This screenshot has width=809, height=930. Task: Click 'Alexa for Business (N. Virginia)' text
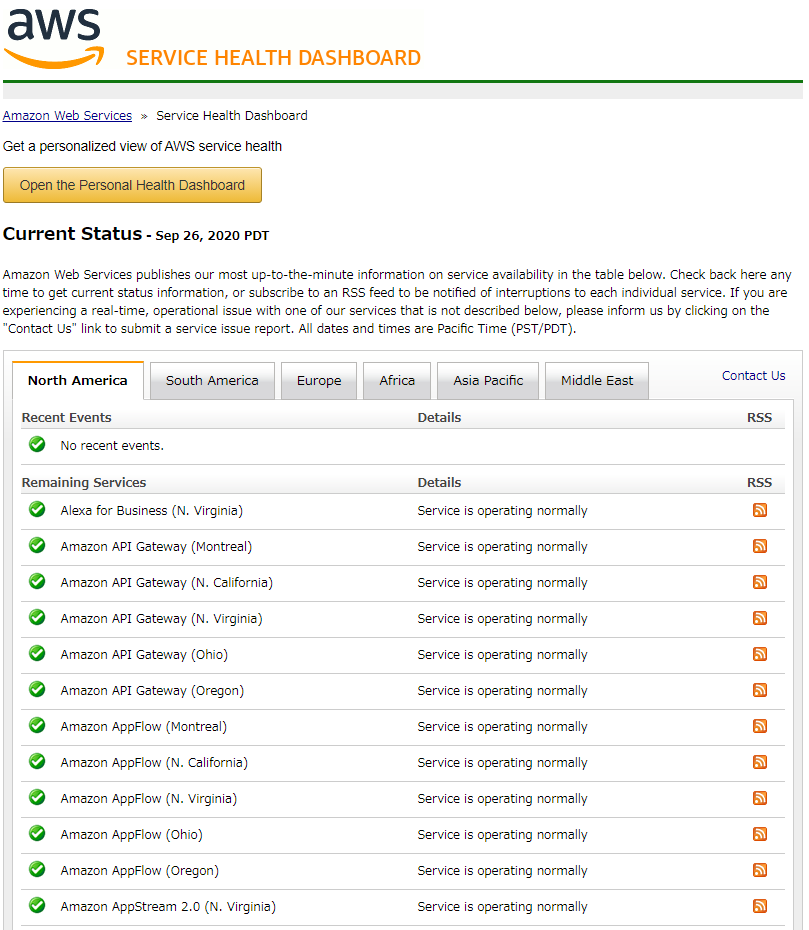[151, 511]
